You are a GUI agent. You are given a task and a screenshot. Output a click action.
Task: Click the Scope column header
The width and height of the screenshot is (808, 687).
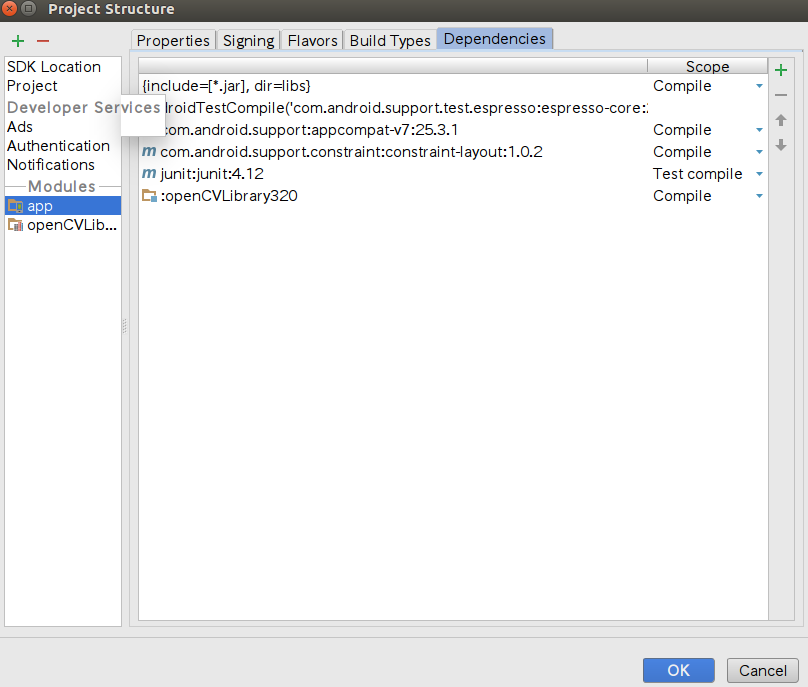[x=707, y=66]
